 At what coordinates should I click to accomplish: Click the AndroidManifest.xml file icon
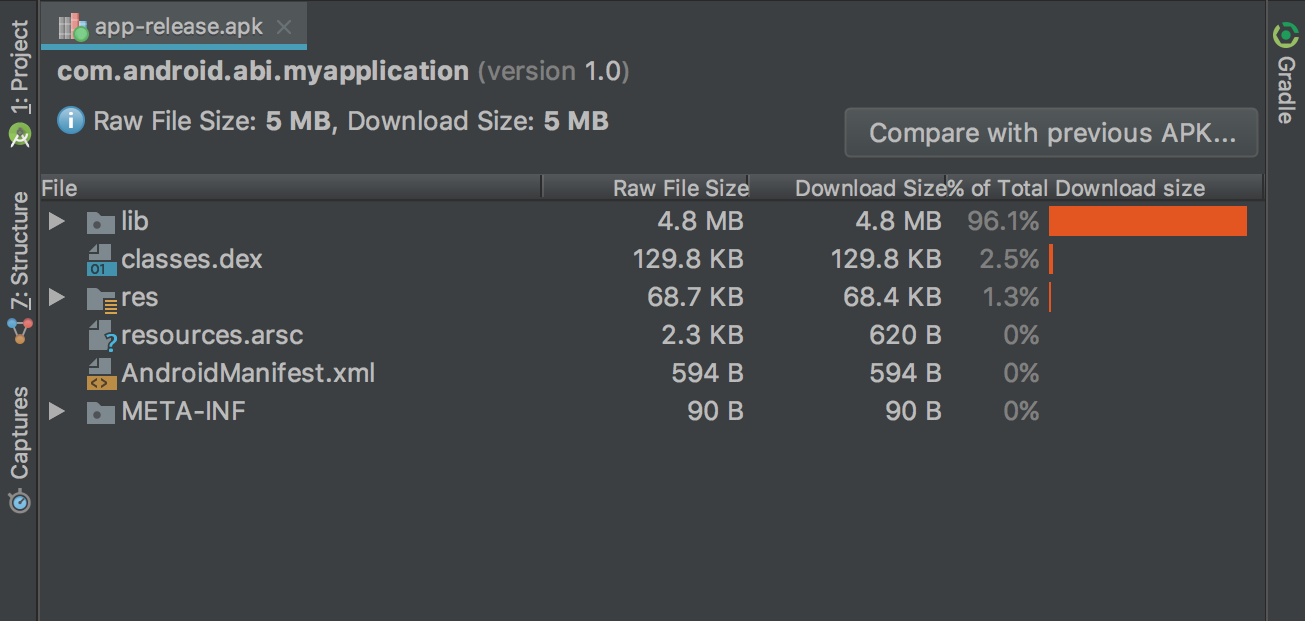(x=101, y=374)
